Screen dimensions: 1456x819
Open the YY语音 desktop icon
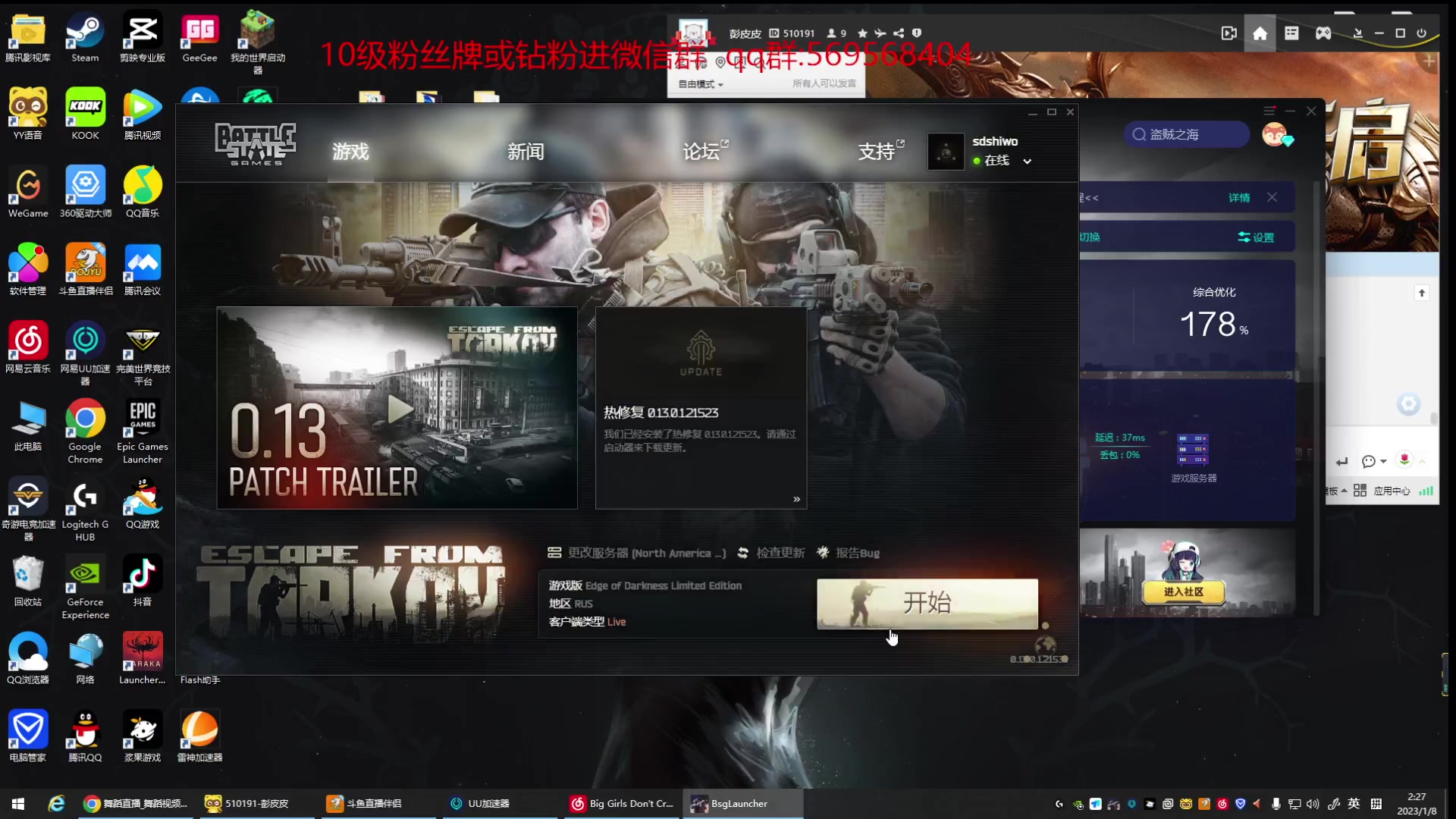click(x=28, y=115)
